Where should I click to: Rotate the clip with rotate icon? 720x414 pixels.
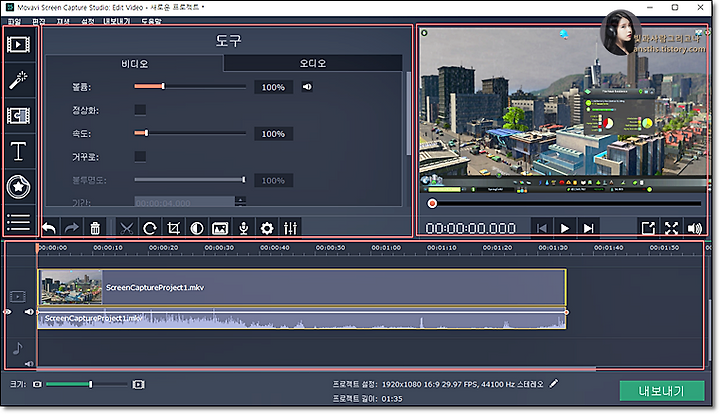150,228
